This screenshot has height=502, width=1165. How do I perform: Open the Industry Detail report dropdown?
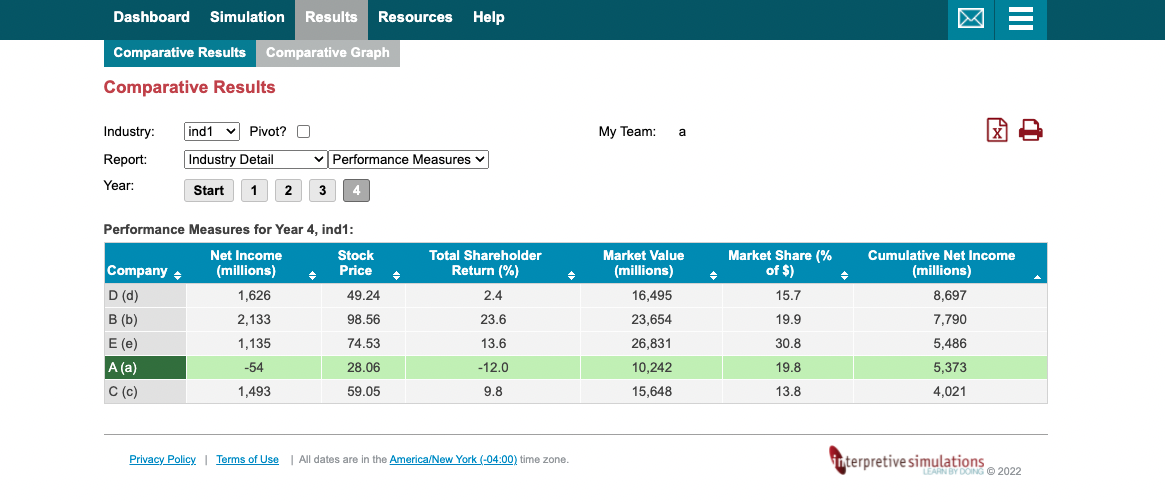pyautogui.click(x=256, y=160)
